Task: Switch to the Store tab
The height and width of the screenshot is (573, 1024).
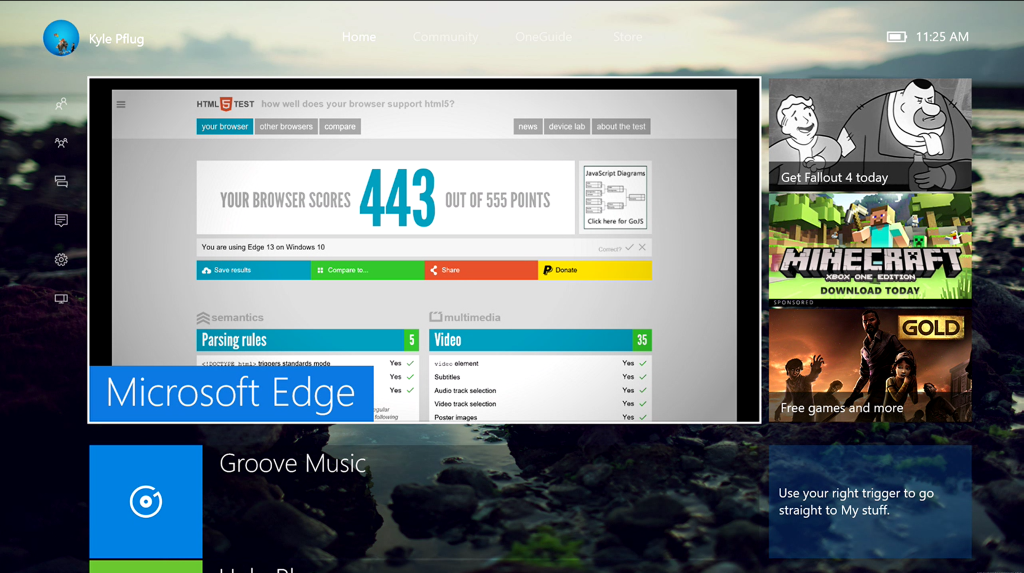Action: [x=628, y=37]
